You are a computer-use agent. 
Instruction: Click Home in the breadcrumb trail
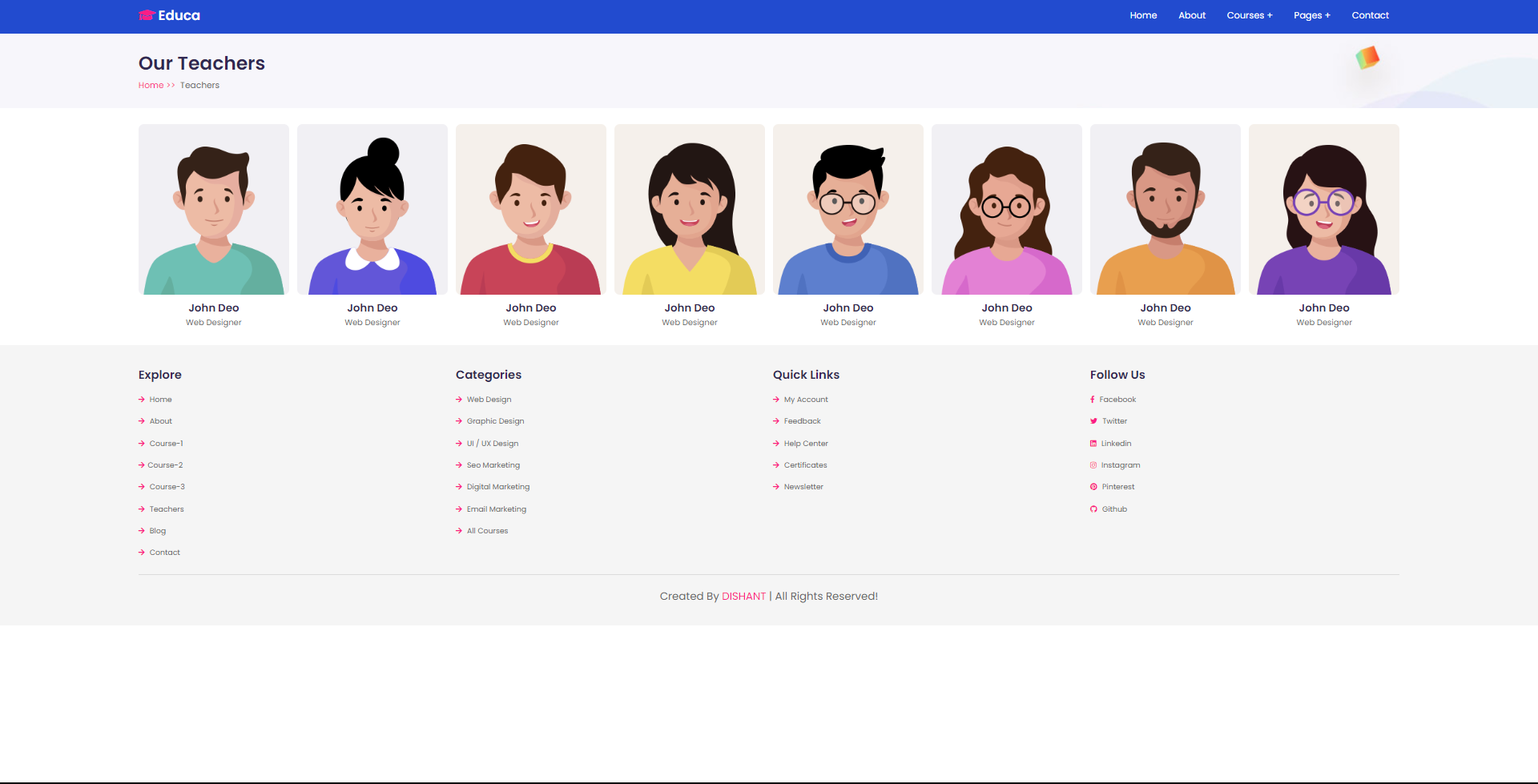151,85
